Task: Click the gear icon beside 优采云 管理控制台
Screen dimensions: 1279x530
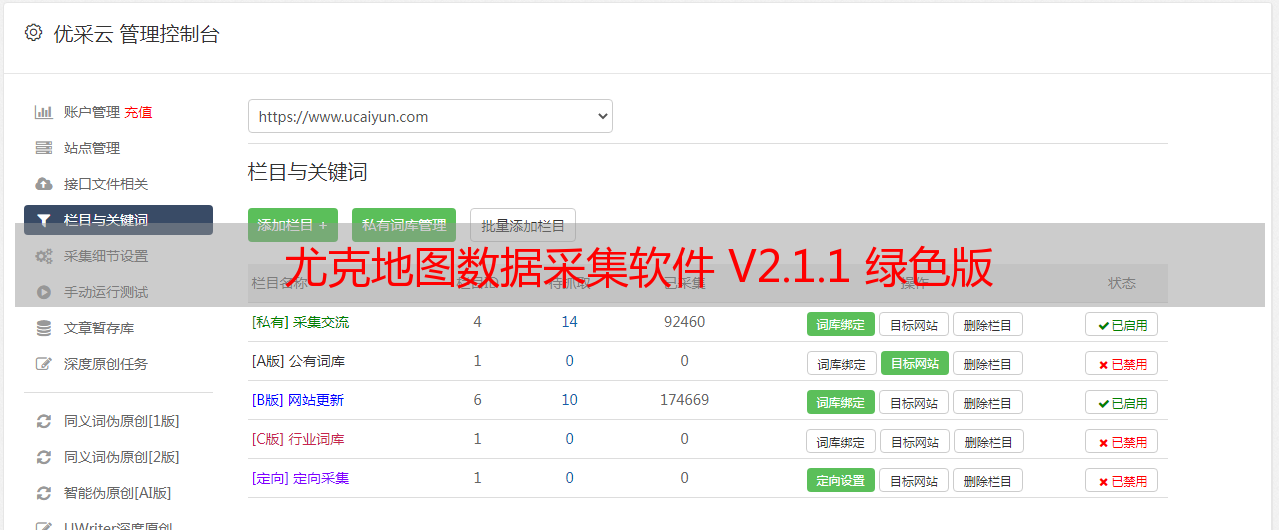Action: click(x=33, y=33)
